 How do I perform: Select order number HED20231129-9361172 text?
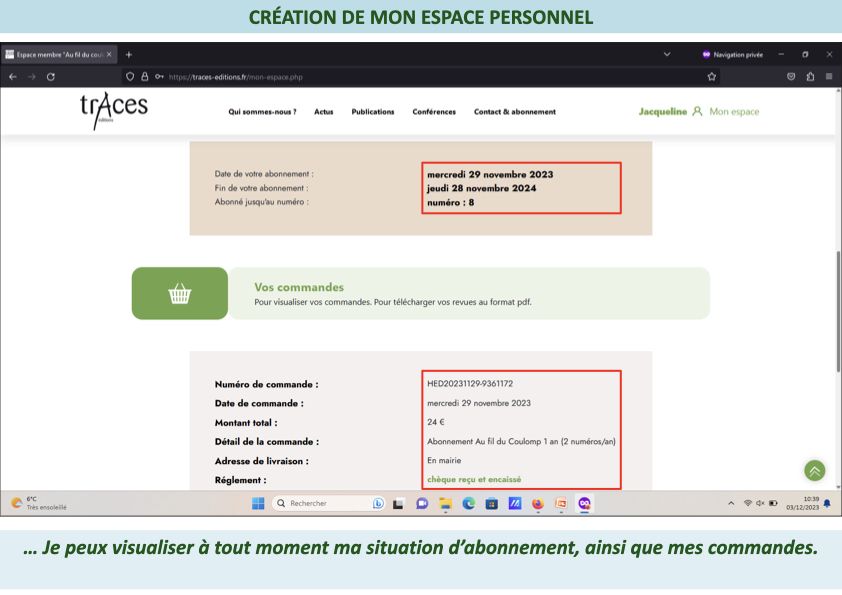tap(470, 383)
